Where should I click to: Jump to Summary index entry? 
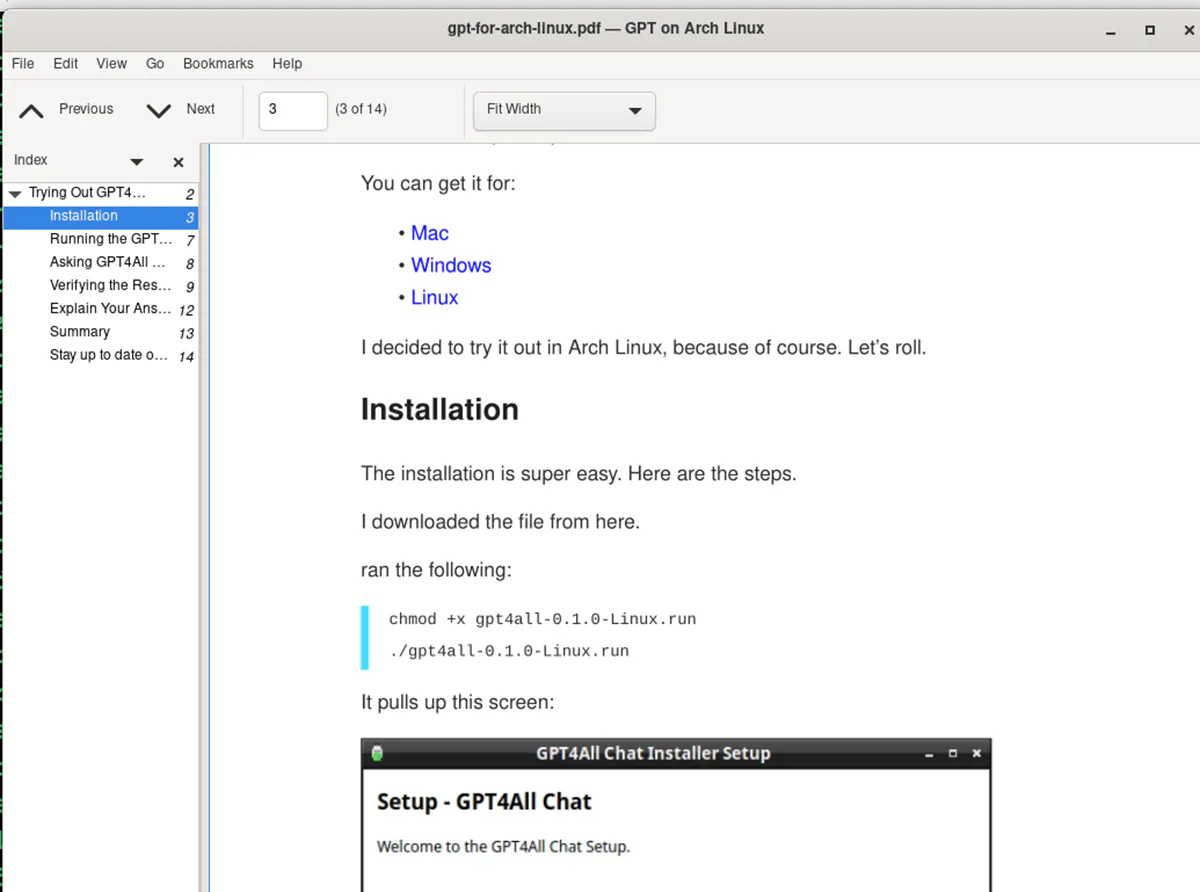[x=80, y=331]
